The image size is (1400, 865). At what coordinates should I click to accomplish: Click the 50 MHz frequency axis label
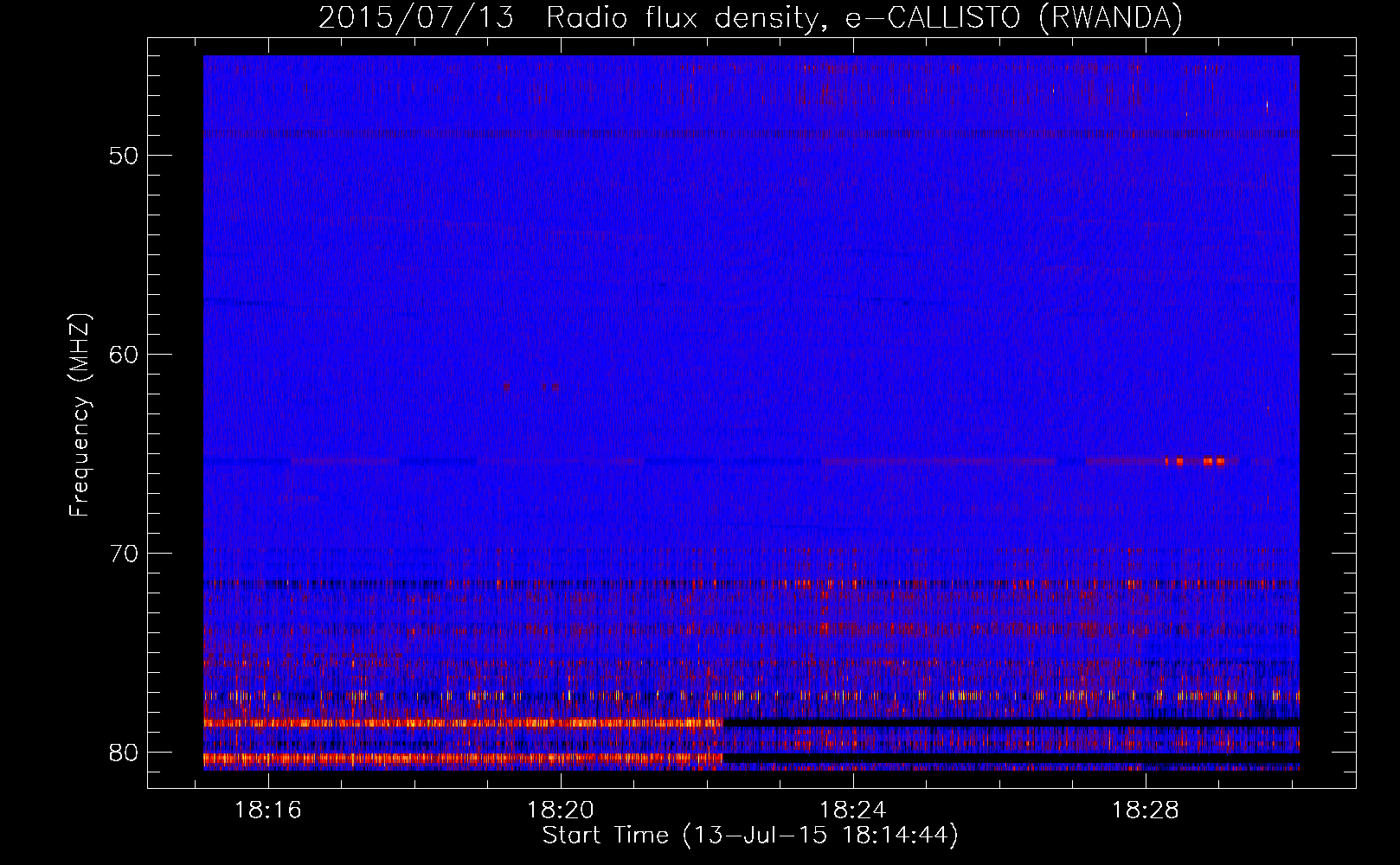tap(124, 157)
